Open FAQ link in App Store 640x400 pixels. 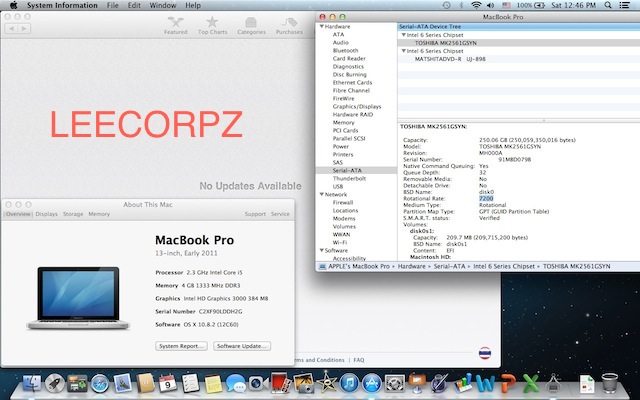pyautogui.click(x=359, y=360)
